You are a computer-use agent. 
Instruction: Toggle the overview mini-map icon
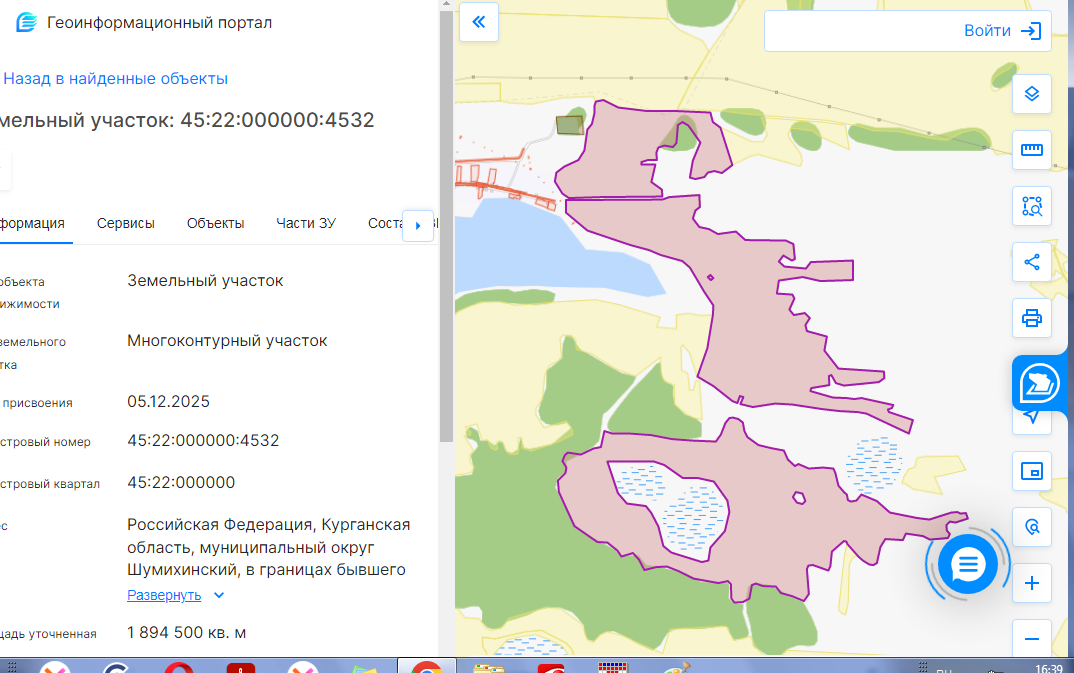1032,471
